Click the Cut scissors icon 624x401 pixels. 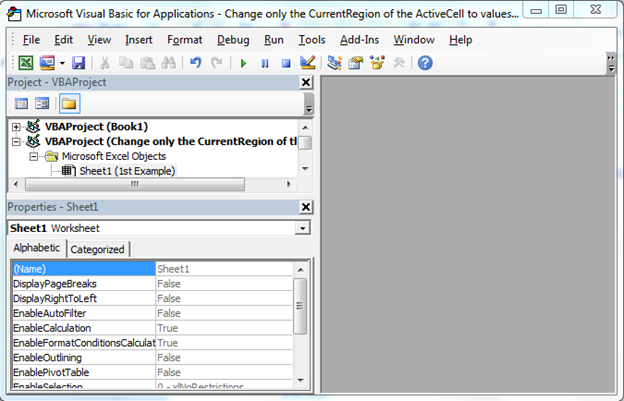105,63
